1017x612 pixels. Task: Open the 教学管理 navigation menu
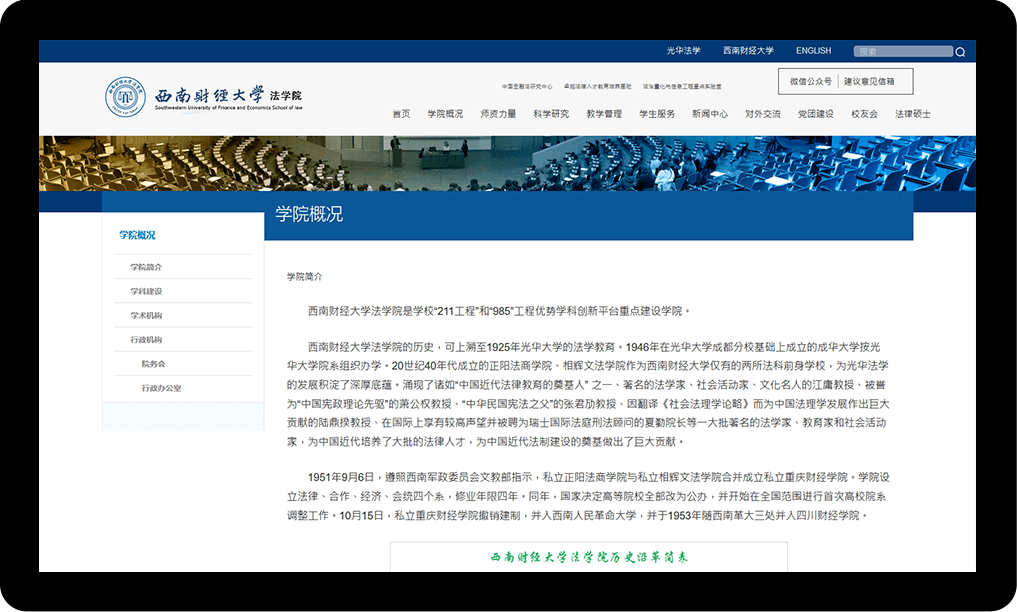point(604,114)
